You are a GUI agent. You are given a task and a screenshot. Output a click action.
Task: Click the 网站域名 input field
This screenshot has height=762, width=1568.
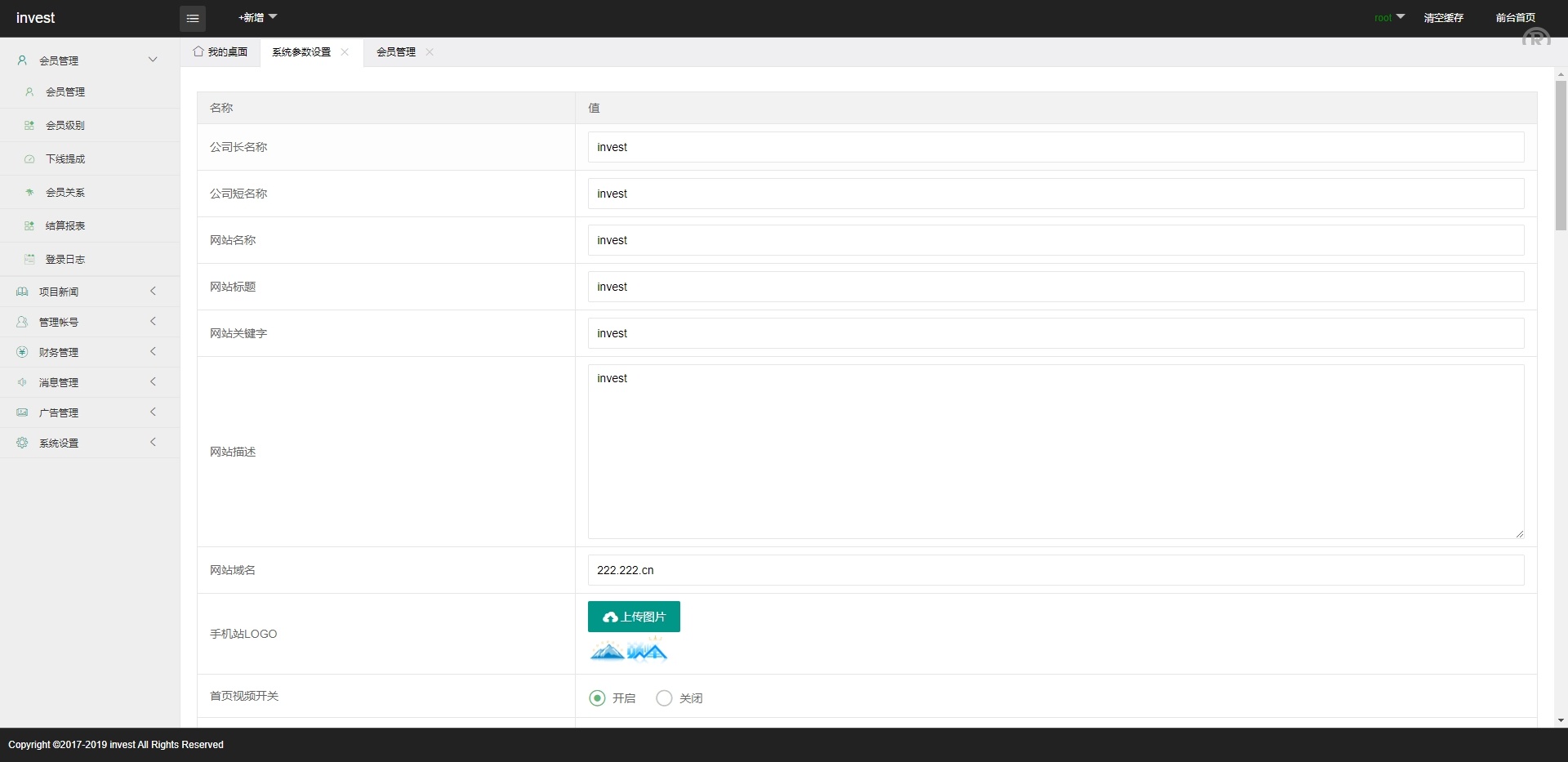[x=1055, y=570]
